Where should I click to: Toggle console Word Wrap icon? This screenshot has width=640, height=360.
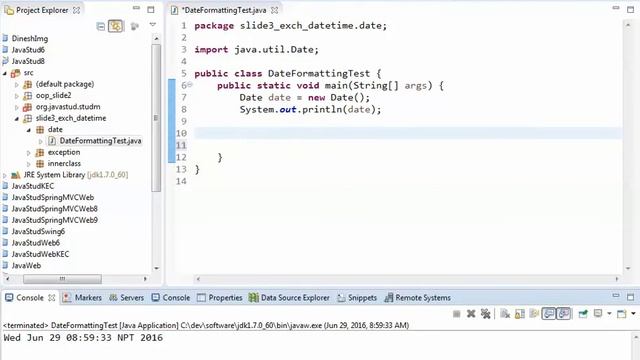point(534,314)
